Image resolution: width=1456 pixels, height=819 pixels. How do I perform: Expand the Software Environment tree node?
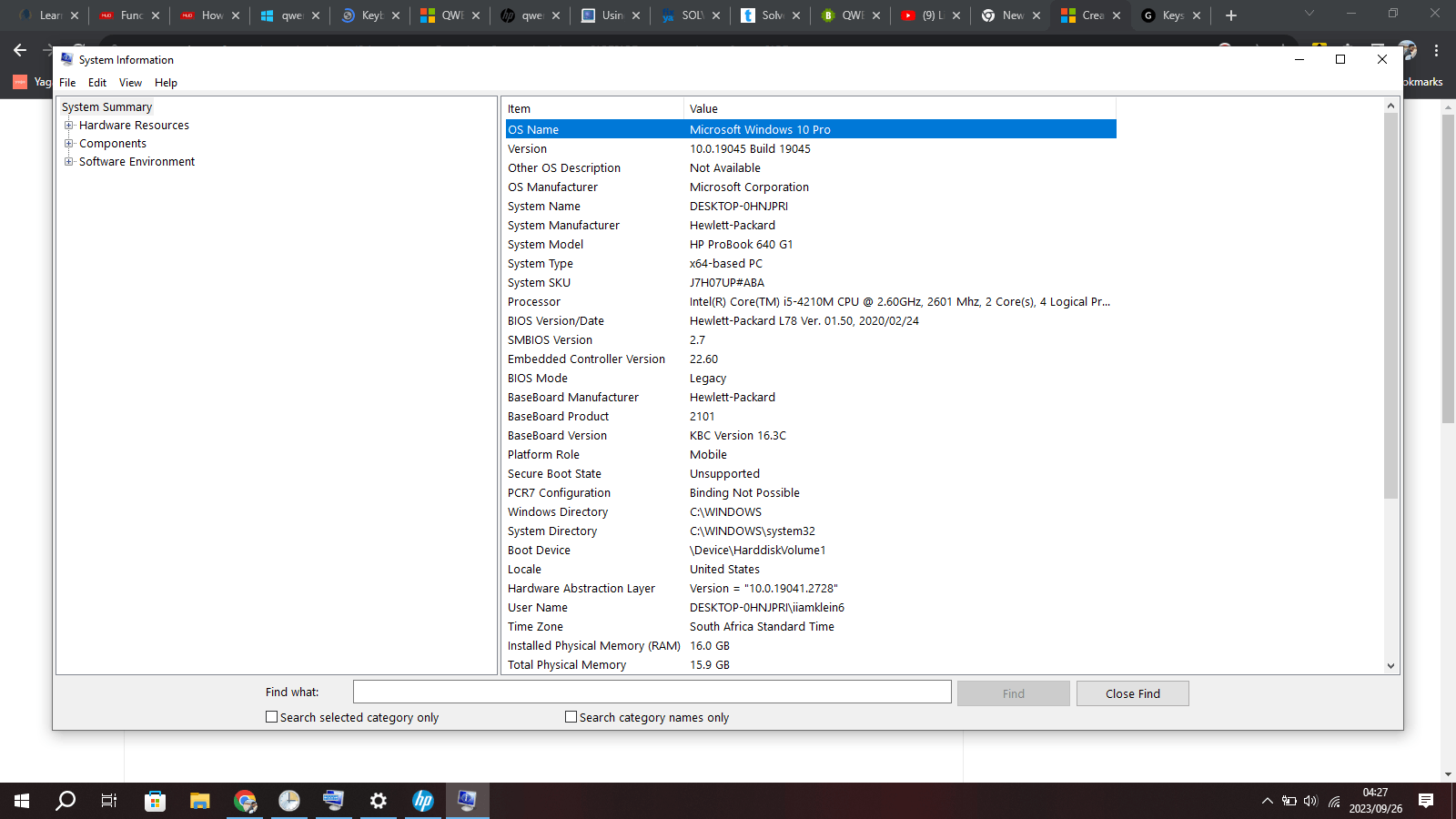69,161
